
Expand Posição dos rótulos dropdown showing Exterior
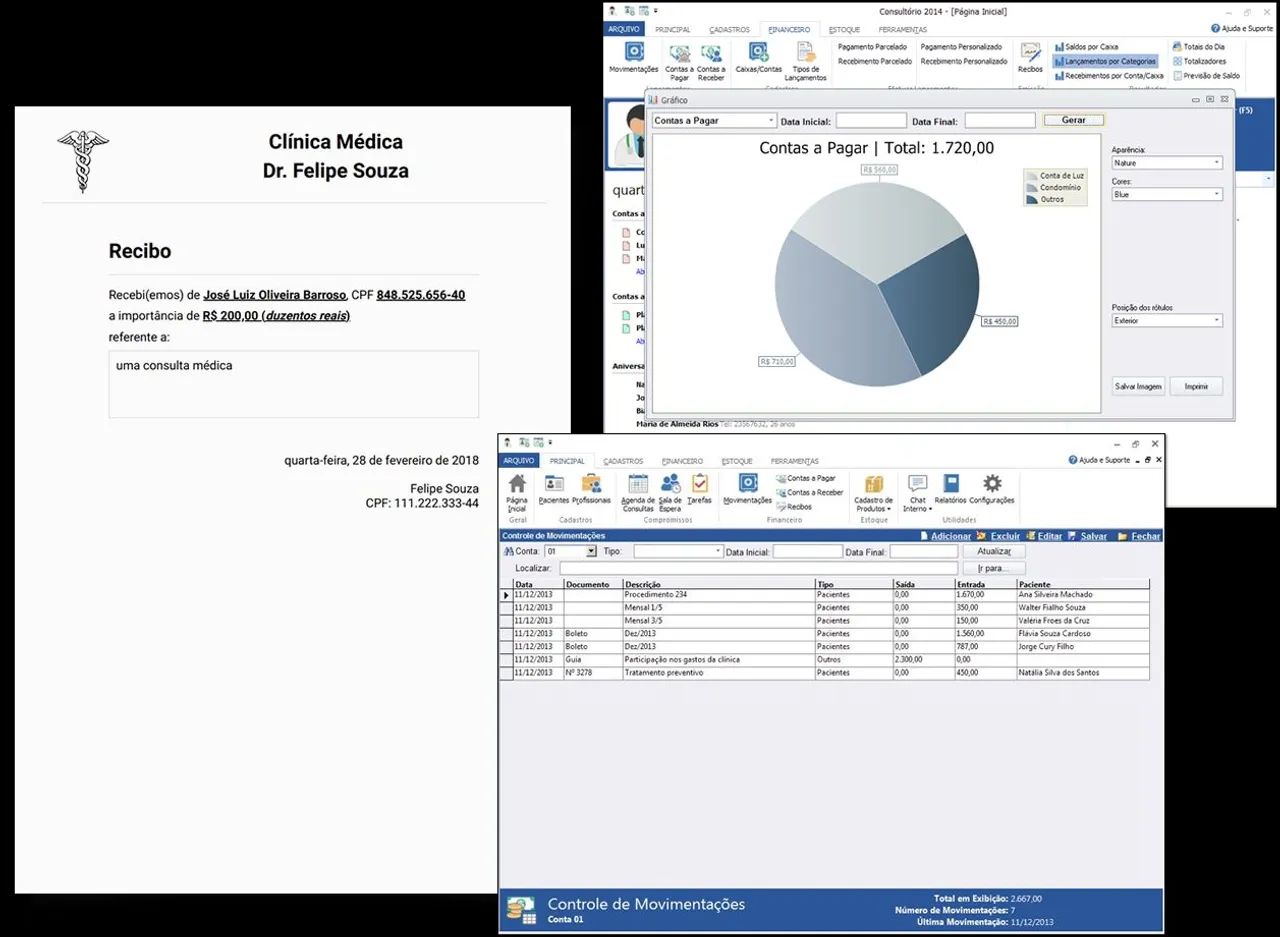coord(1216,321)
